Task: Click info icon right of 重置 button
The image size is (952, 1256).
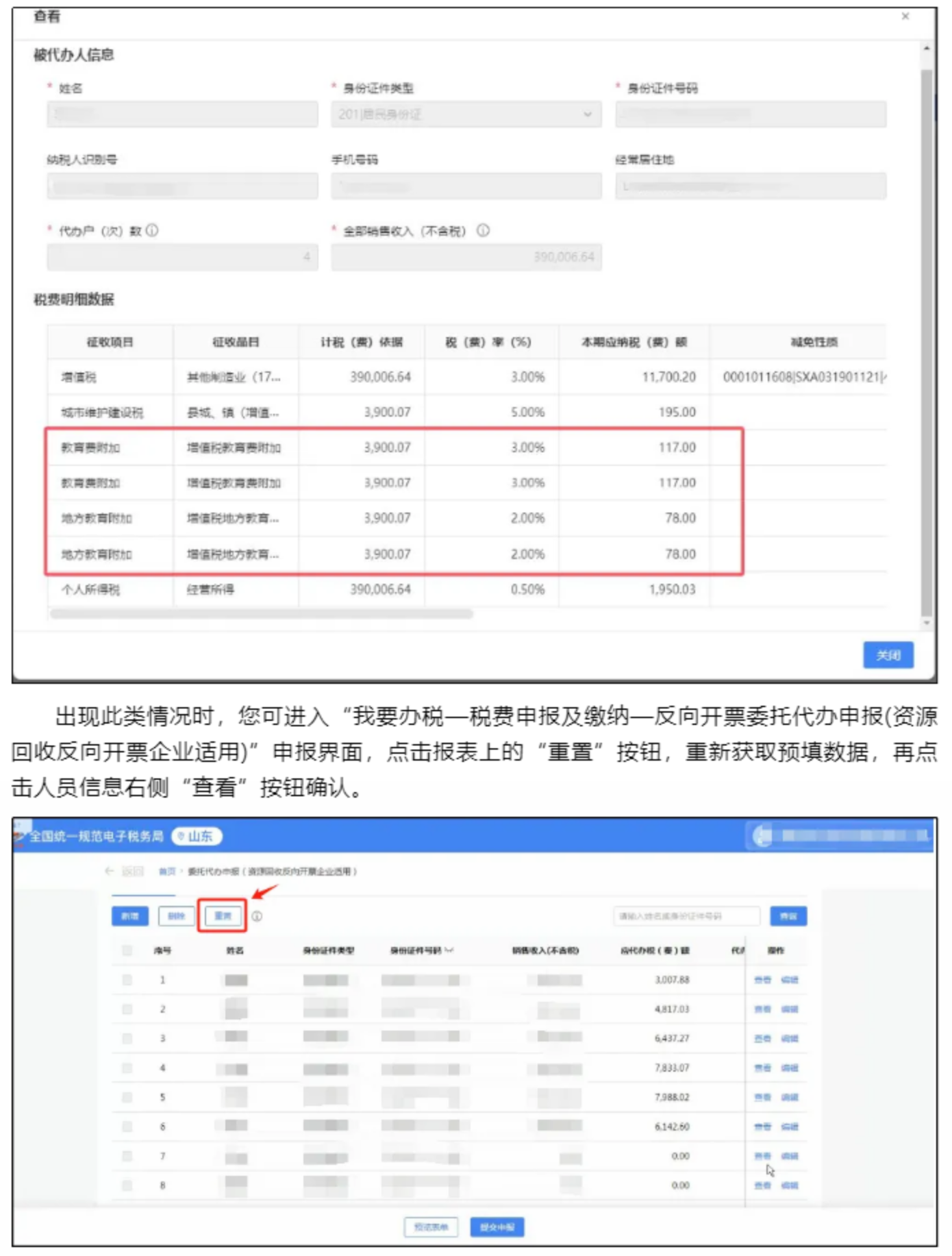Action: pos(257,916)
